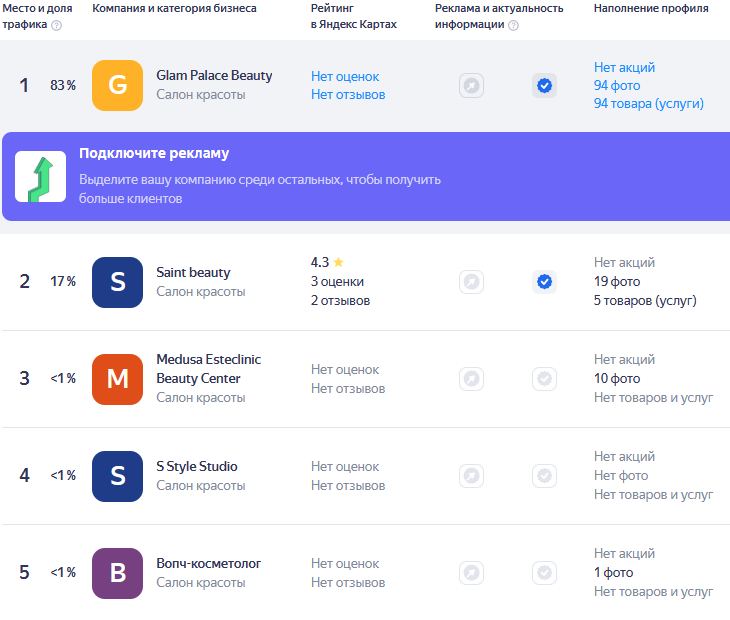
Task: Click the blue verified badge in Saint beauty row
Action: (545, 282)
